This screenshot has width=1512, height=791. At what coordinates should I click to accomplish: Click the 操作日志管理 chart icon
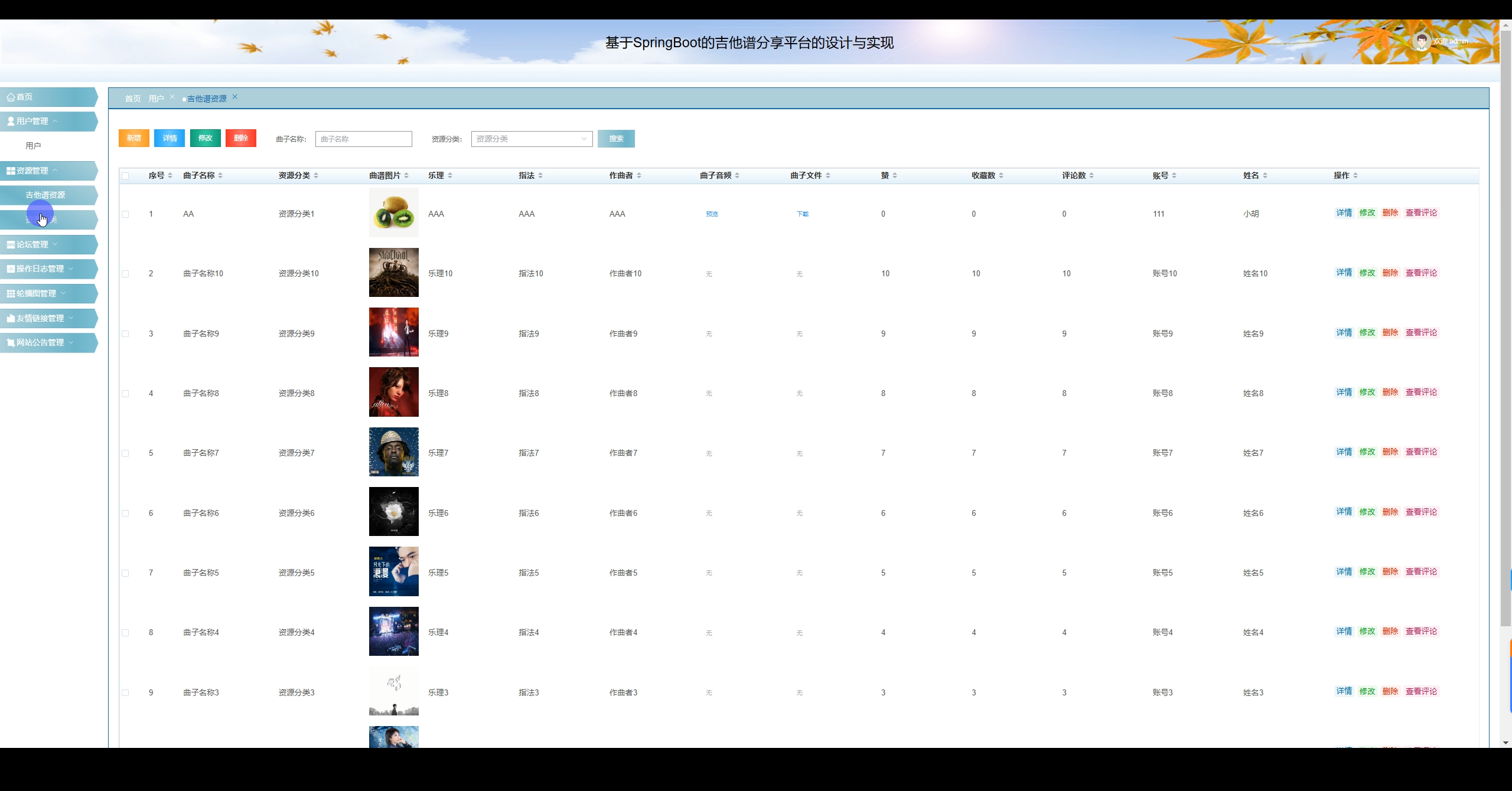pyautogui.click(x=11, y=269)
